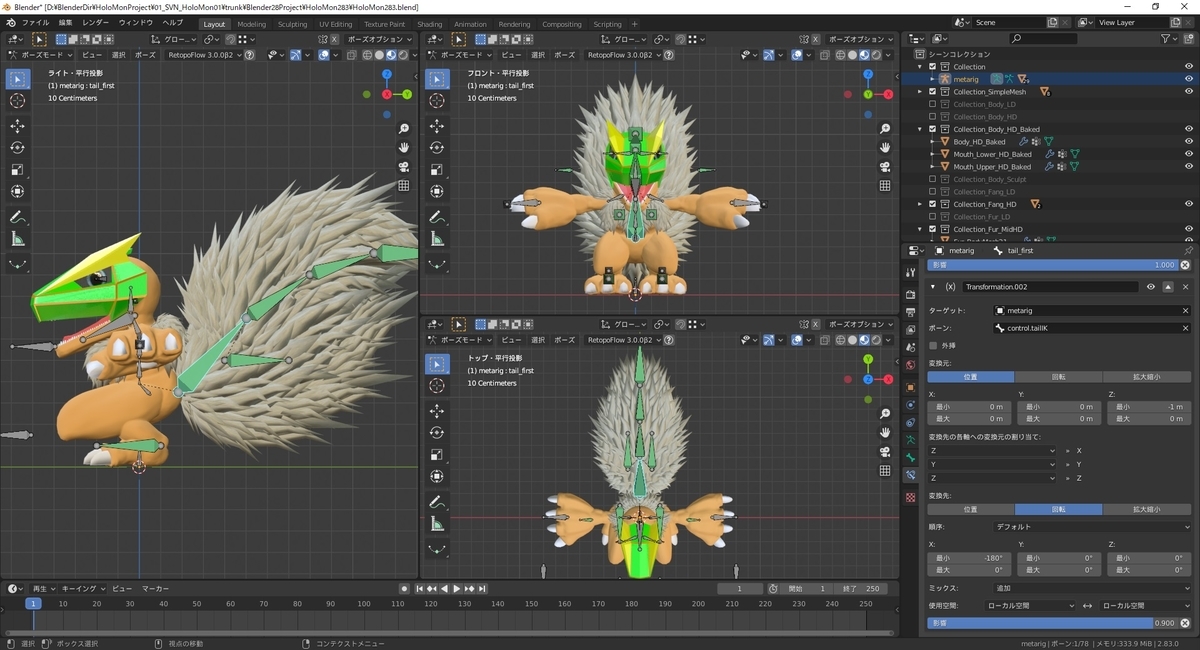Adjust the 0.900 影響 influence slider

tap(1052, 622)
